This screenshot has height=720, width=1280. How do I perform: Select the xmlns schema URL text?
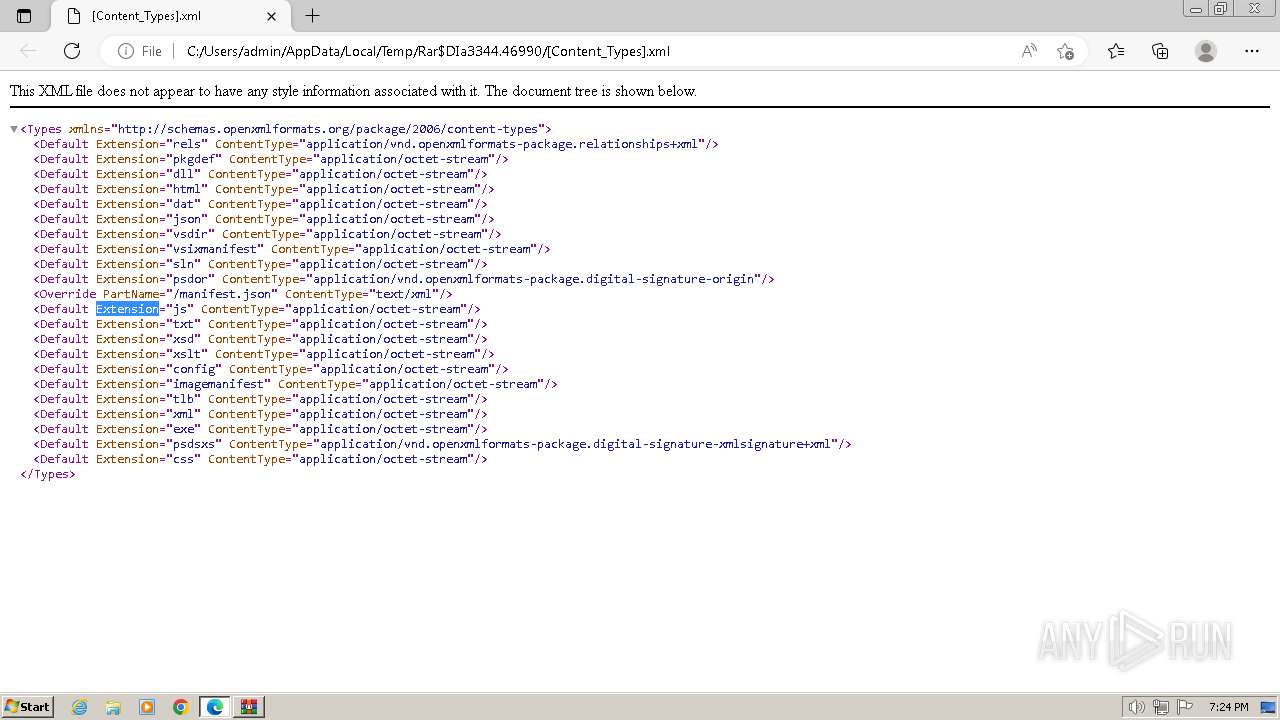tap(329, 129)
